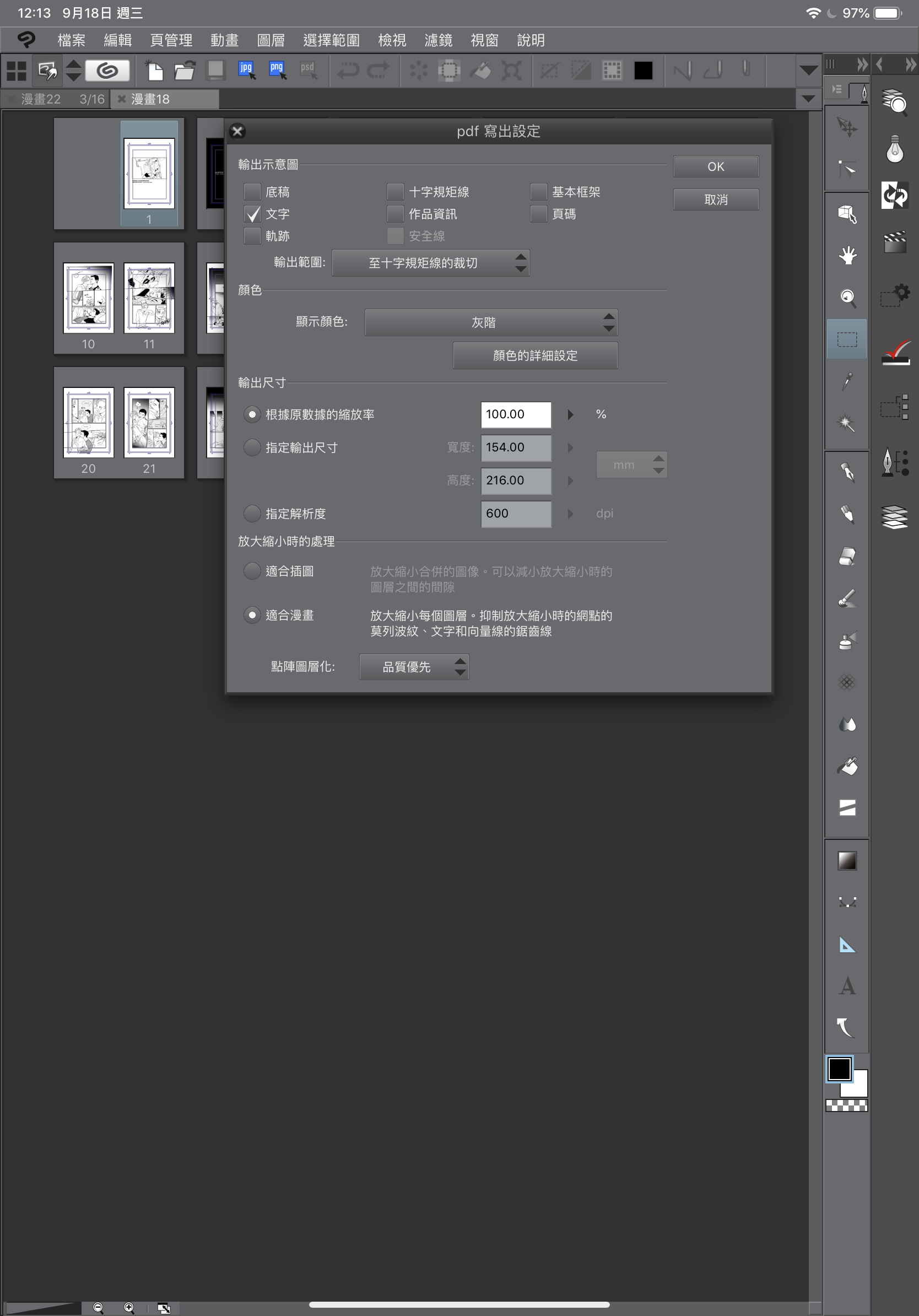Click the OK button
919x1316 pixels.
tap(716, 167)
